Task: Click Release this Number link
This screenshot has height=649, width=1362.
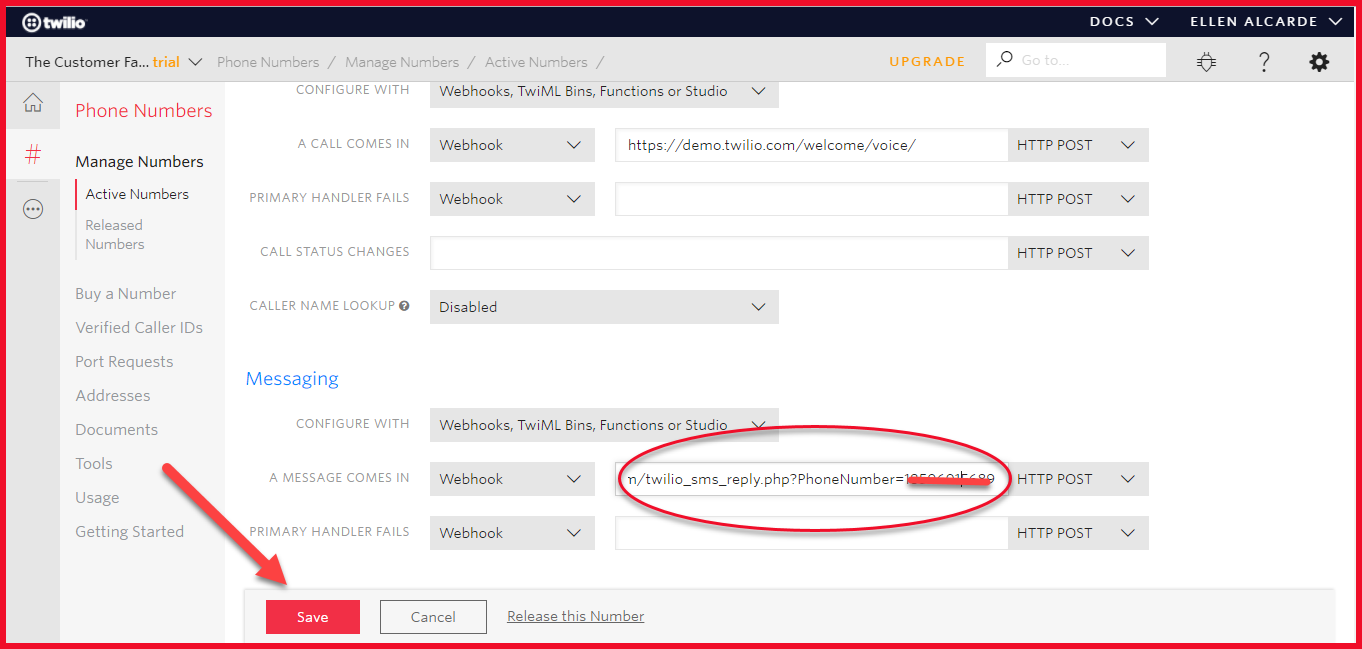Action: pos(575,616)
